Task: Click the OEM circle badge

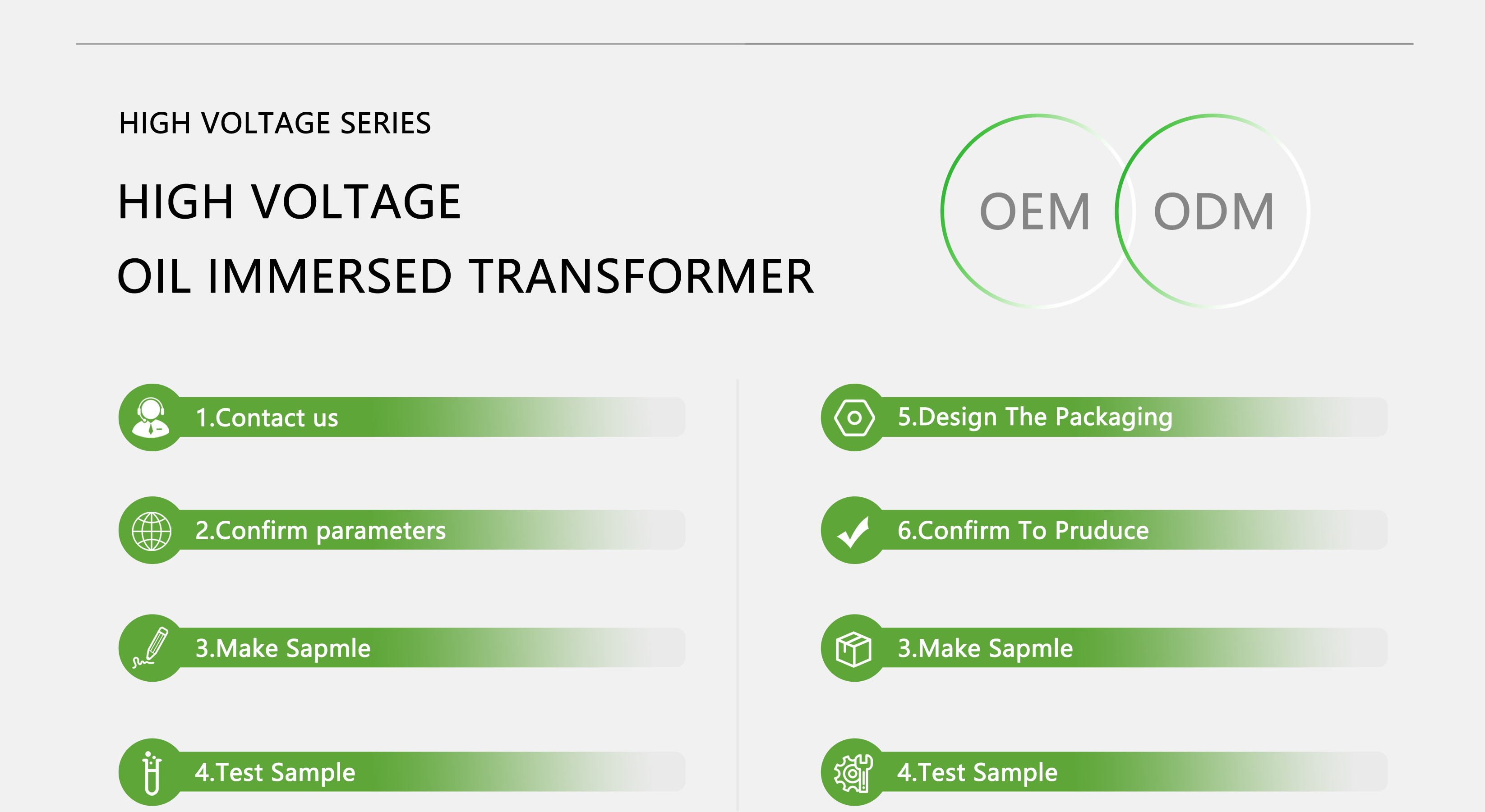Action: coord(1038,211)
